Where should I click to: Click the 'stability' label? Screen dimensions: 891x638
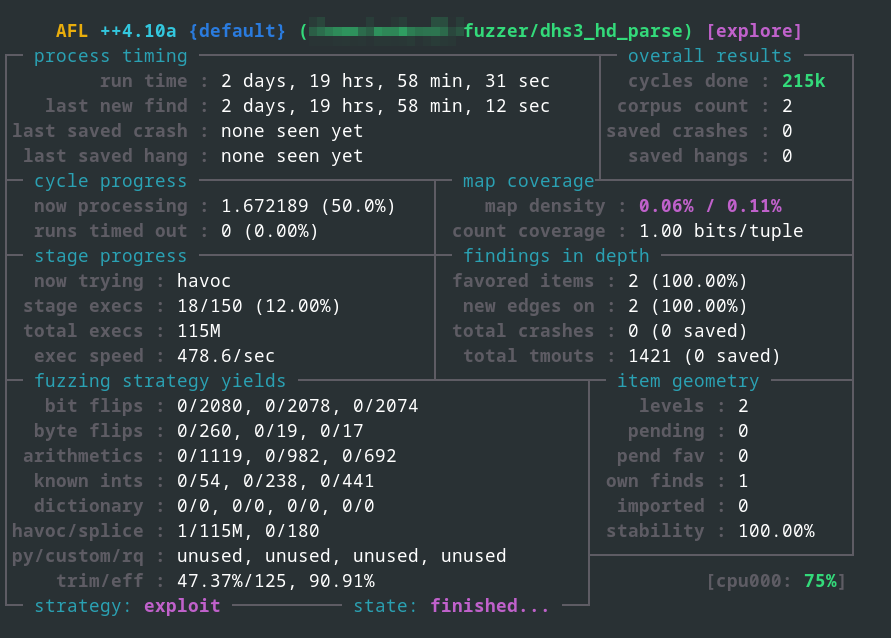click(655, 531)
